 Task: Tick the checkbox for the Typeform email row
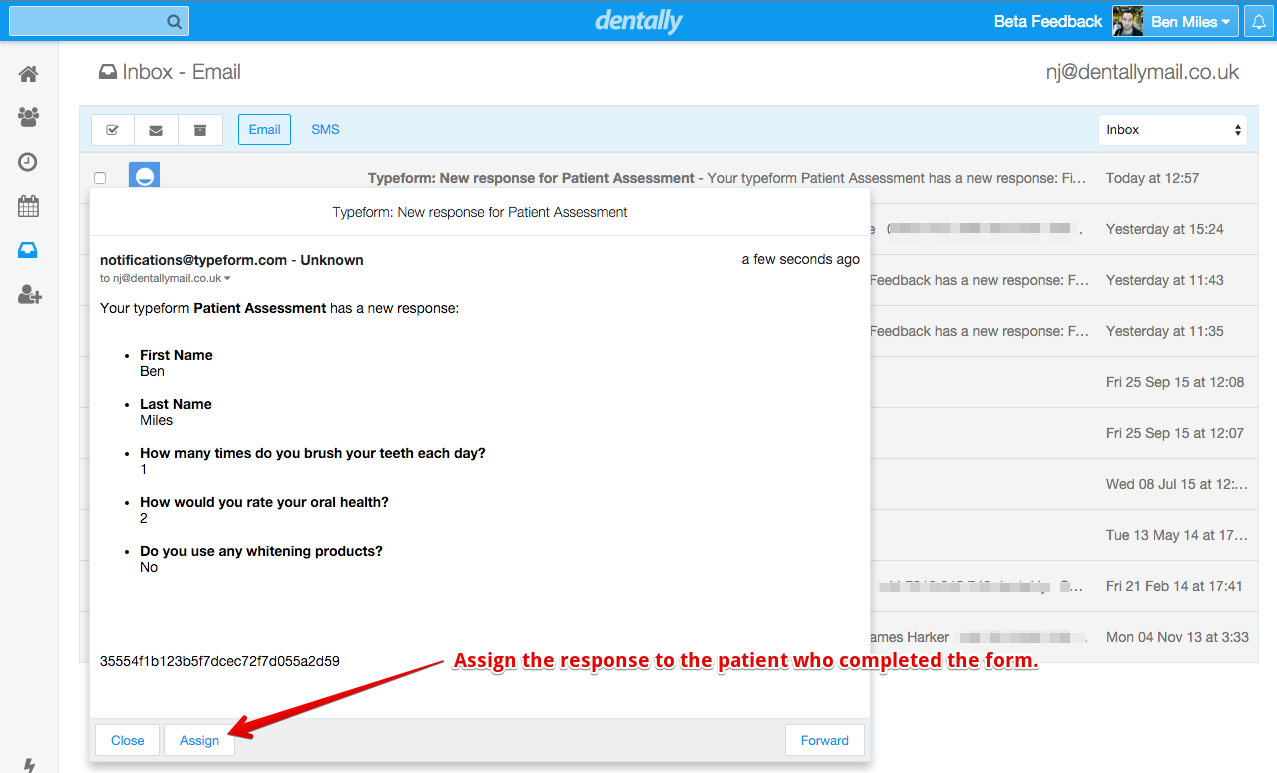pyautogui.click(x=100, y=178)
